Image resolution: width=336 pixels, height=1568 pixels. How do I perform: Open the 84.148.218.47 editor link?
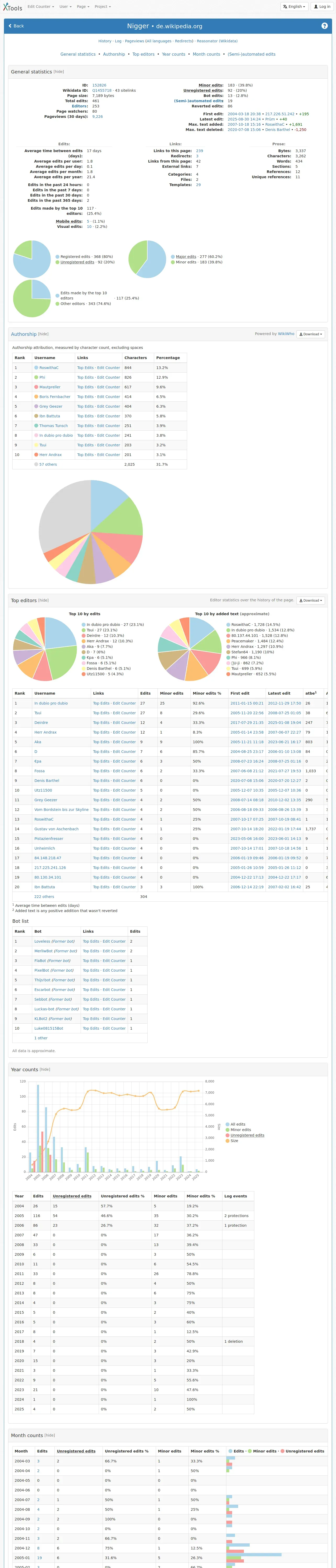48,858
